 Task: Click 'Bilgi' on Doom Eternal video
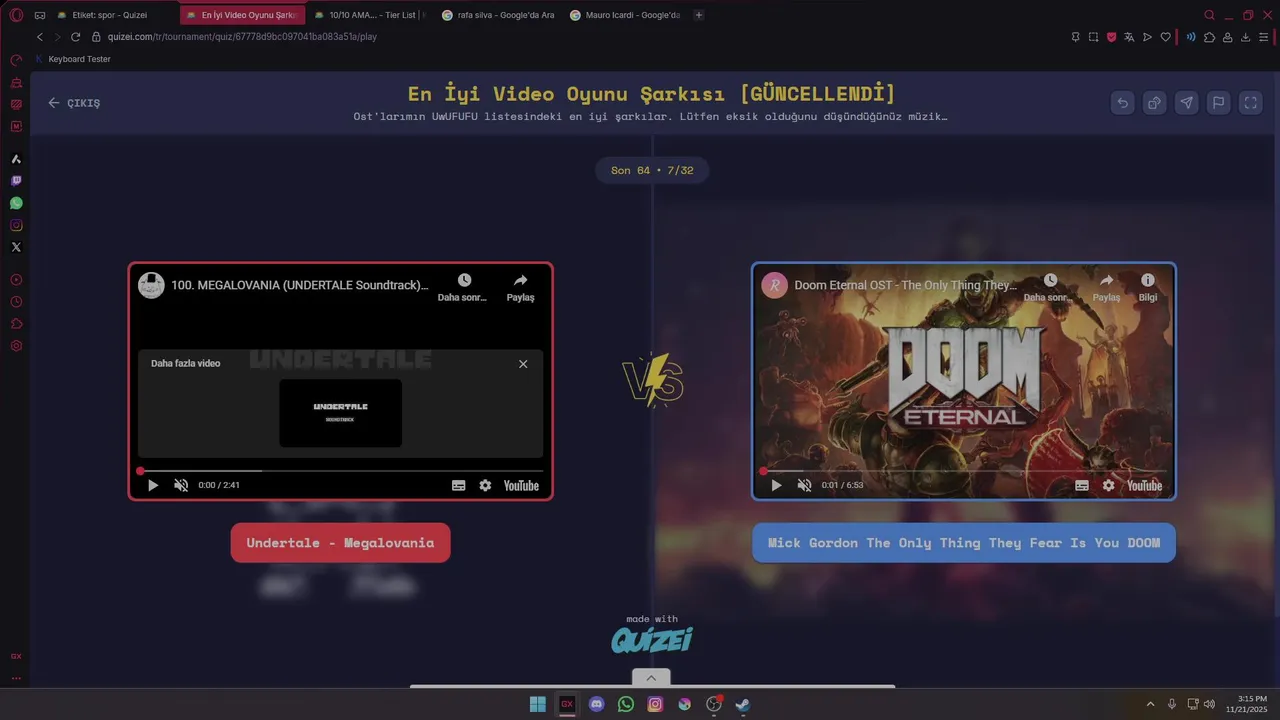(x=1148, y=287)
